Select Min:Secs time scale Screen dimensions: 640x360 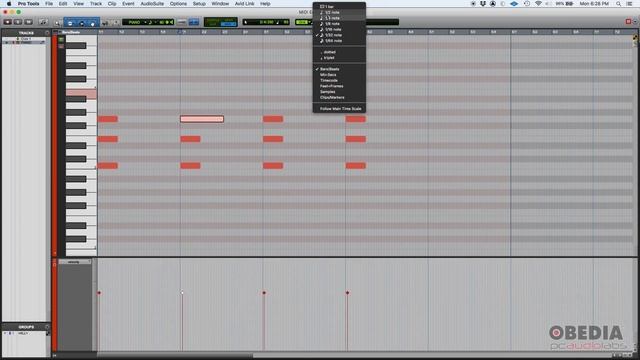339,75
